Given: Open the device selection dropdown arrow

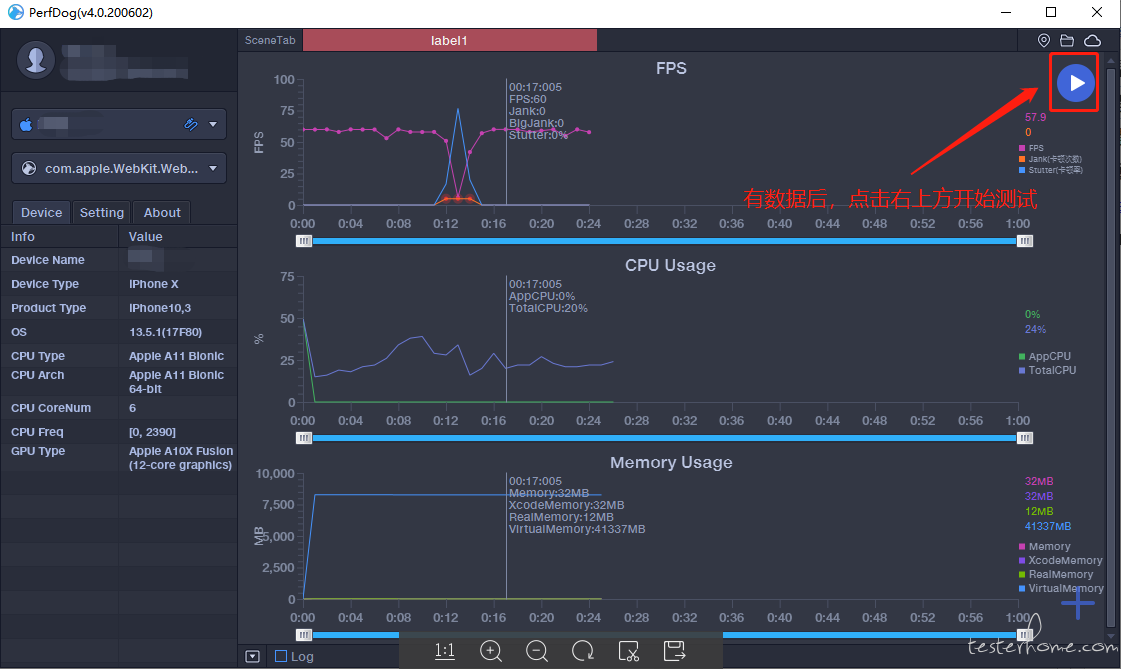Looking at the screenshot, I should [213, 124].
